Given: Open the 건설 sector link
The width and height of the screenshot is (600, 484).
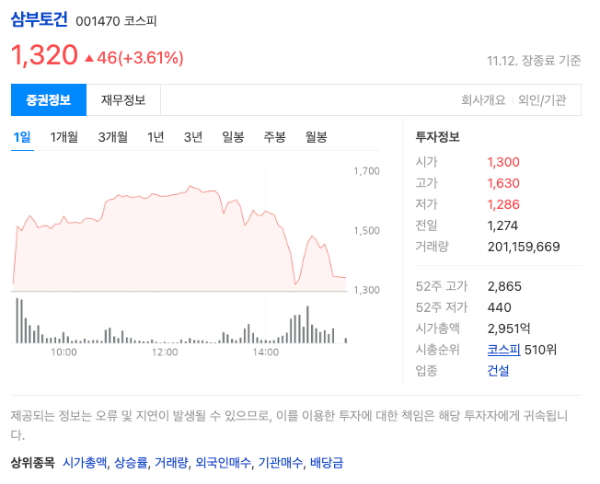Looking at the screenshot, I should [498, 370].
